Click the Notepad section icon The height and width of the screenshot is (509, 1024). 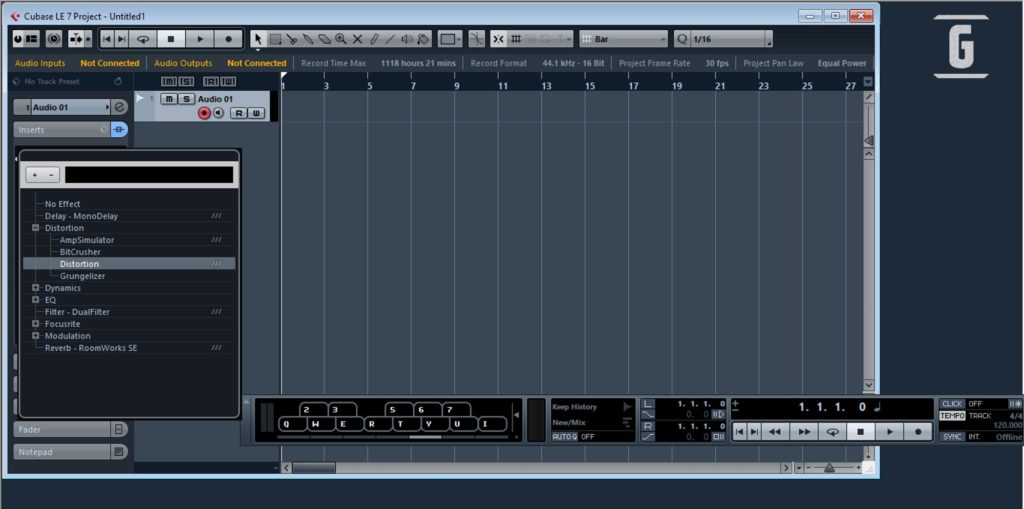click(119, 452)
